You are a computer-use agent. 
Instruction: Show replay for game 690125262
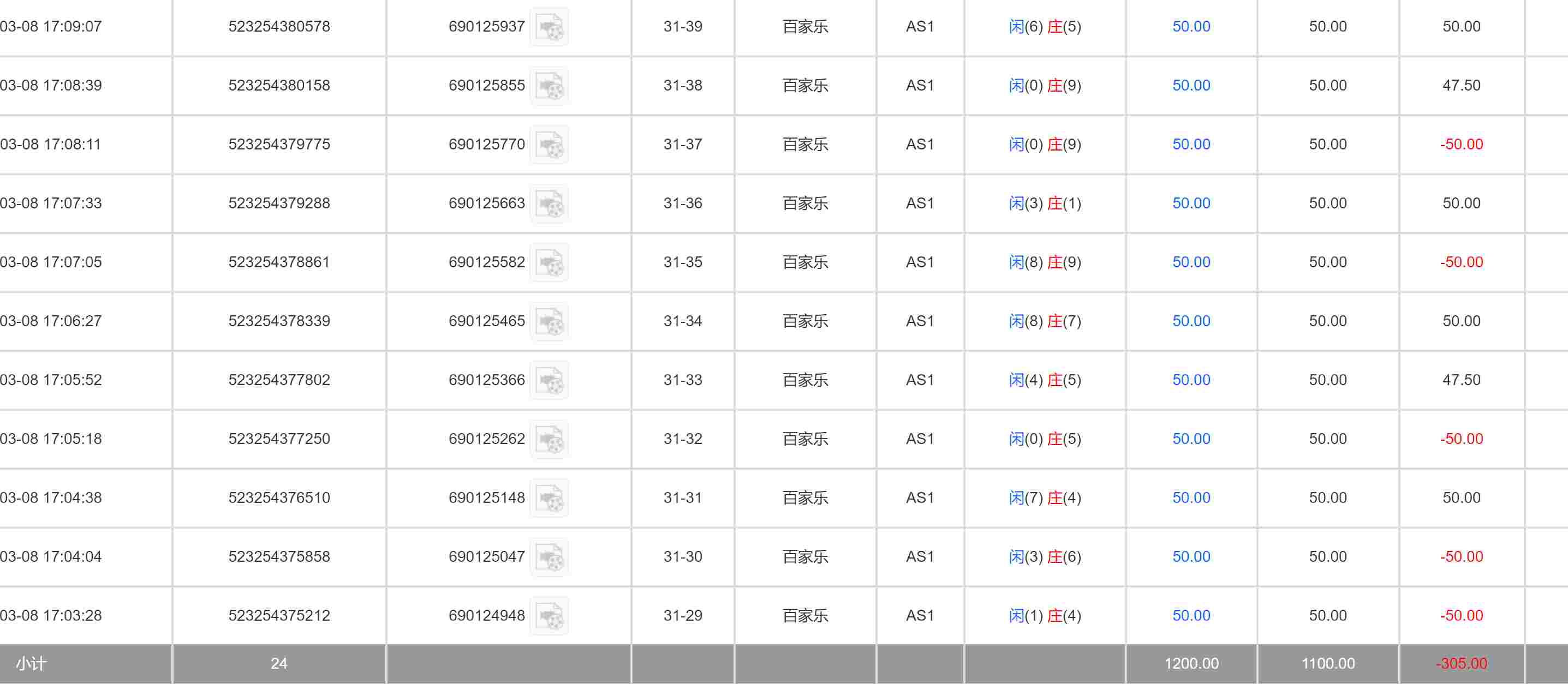click(549, 440)
